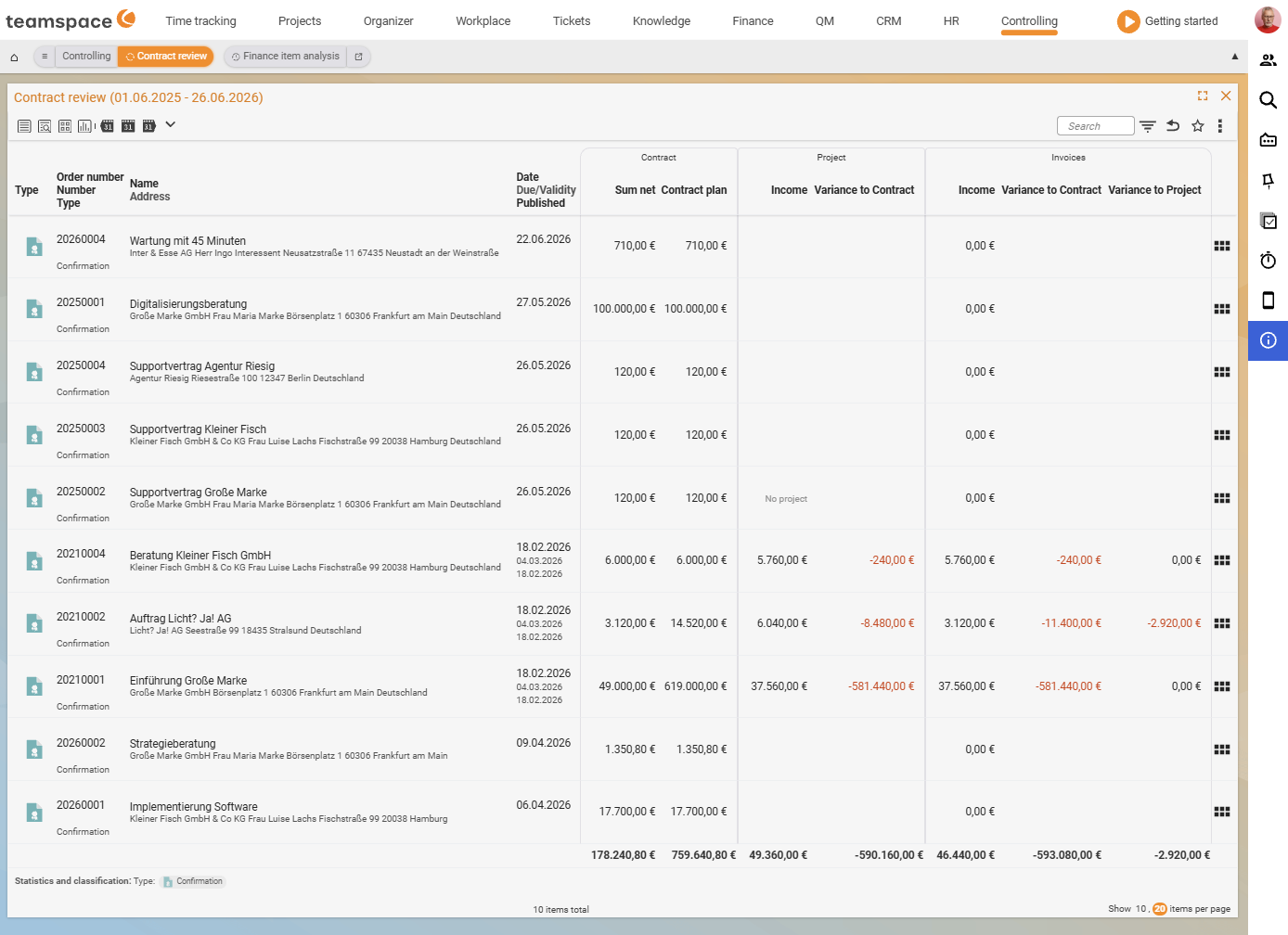Go to home icon in breadcrumb bar

coord(14,58)
